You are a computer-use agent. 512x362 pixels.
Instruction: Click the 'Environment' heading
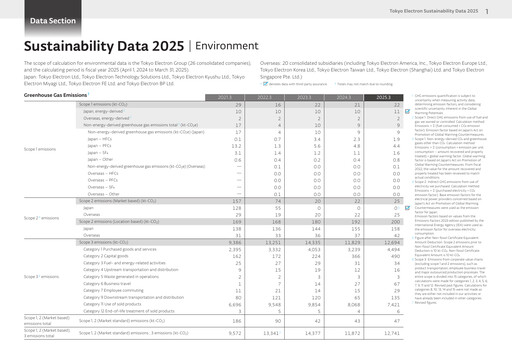(x=227, y=46)
